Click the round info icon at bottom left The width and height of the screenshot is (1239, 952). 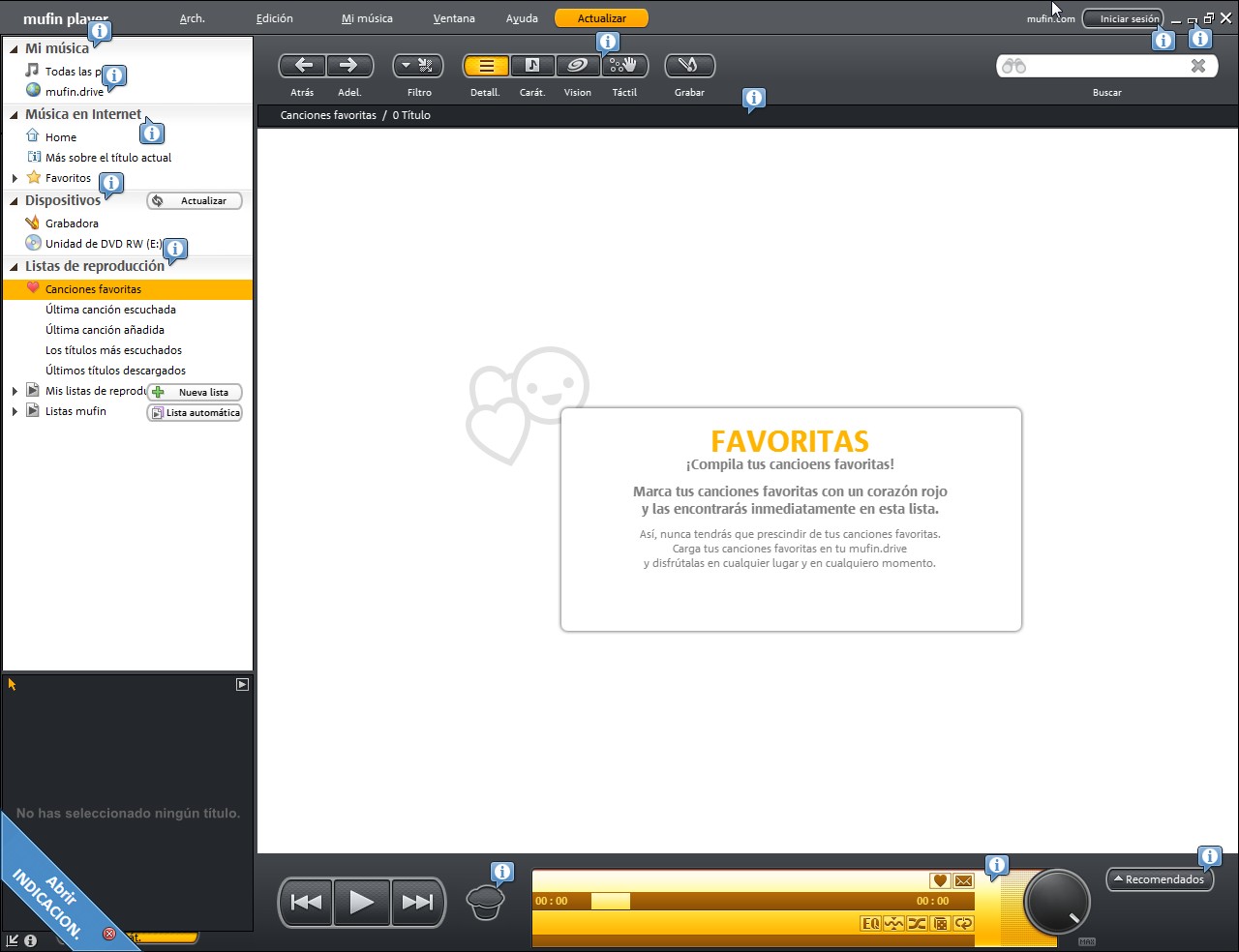tap(31, 939)
